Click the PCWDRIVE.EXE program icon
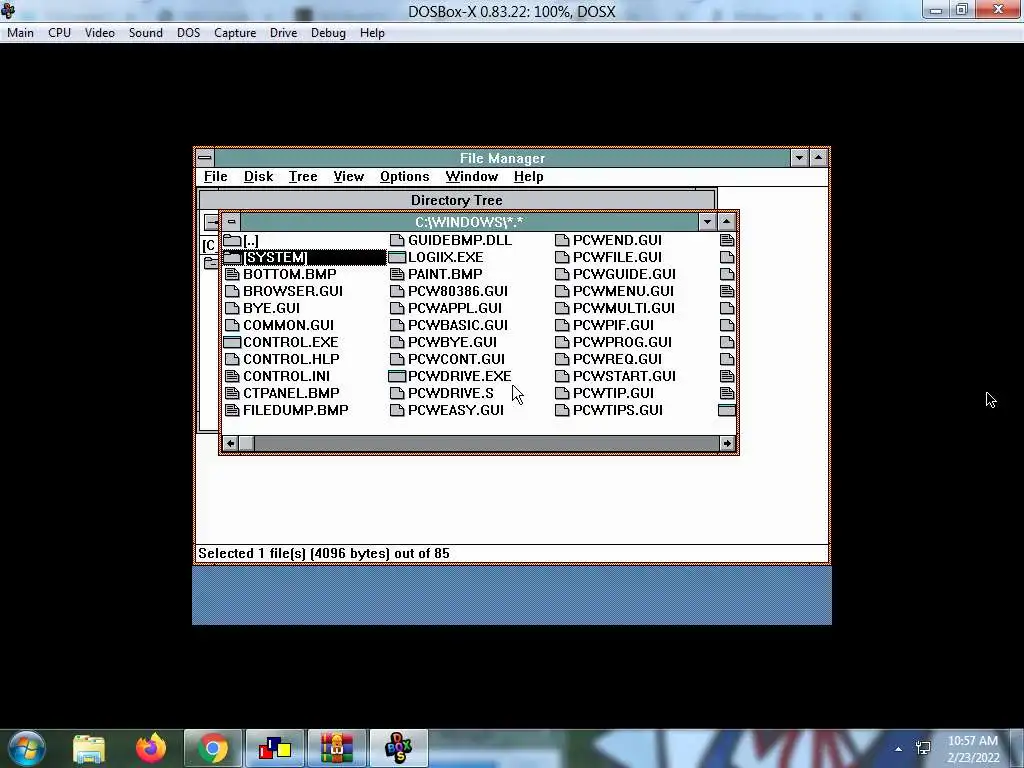The width and height of the screenshot is (1024, 768). tap(397, 376)
